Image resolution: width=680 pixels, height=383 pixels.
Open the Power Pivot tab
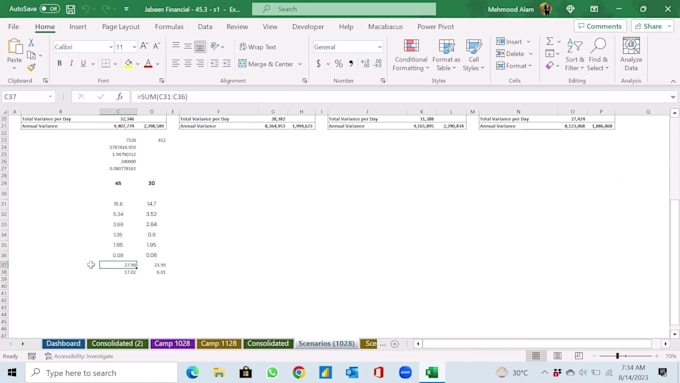coord(435,26)
